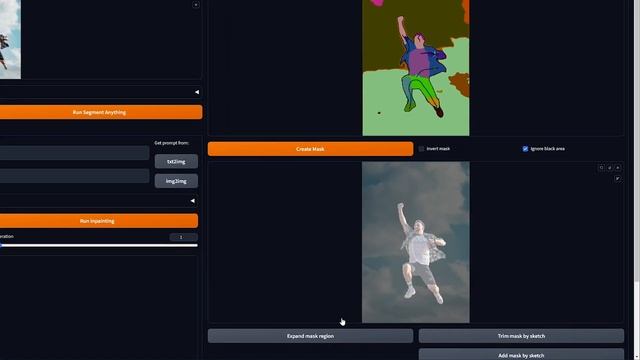Click the iteration number value box

(183, 237)
